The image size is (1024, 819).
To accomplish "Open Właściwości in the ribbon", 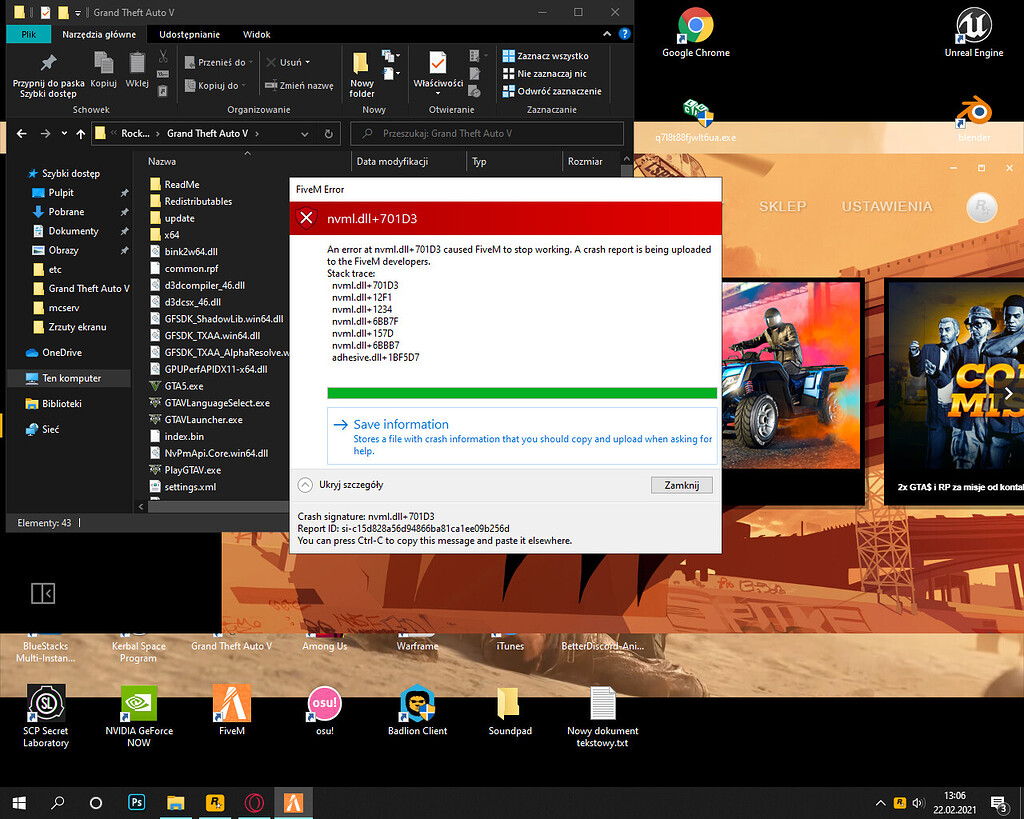I will pos(438,72).
